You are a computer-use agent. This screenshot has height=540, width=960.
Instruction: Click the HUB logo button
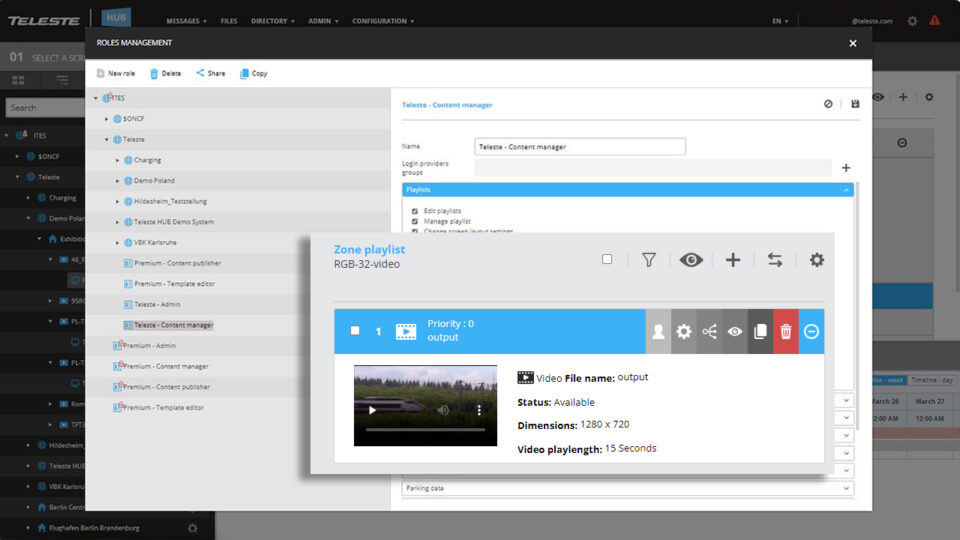point(116,17)
